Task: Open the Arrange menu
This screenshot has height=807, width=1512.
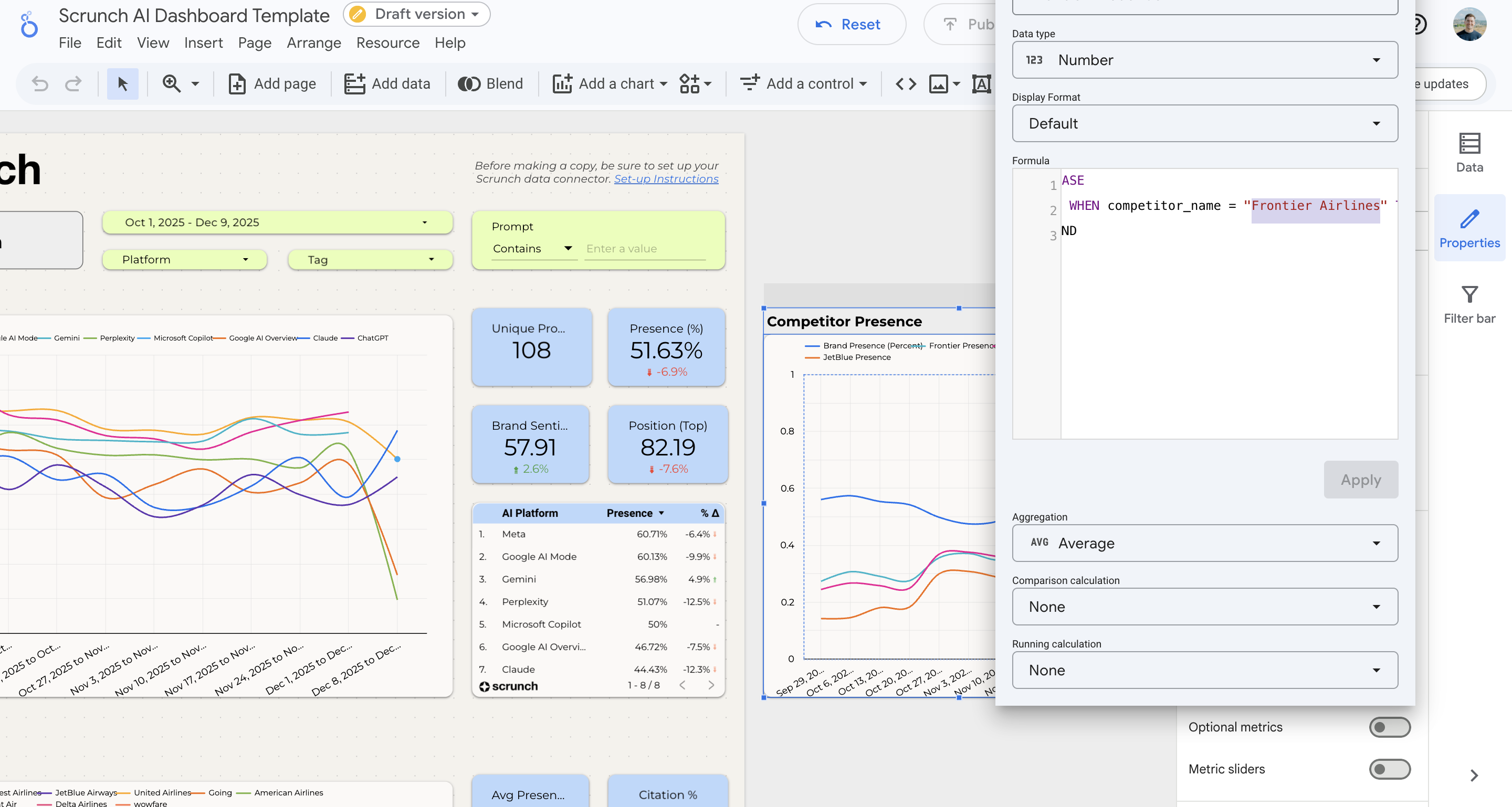Action: (313, 43)
